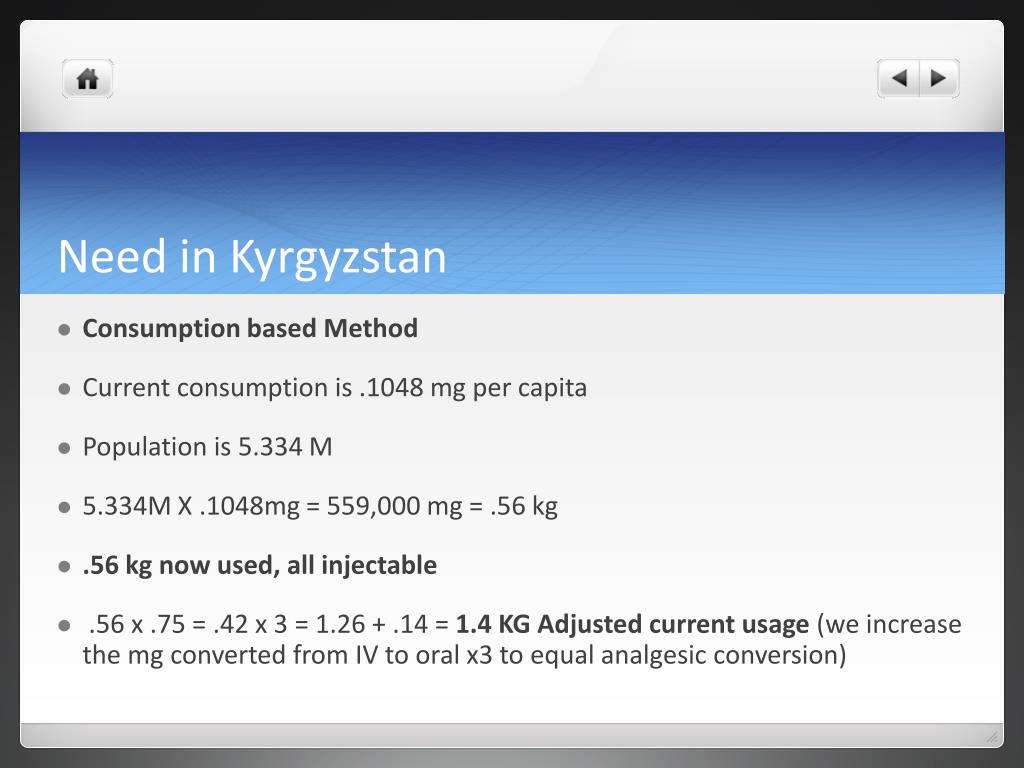Click the gray footer bar of the slide
This screenshot has width=1024, height=768.
(x=512, y=735)
